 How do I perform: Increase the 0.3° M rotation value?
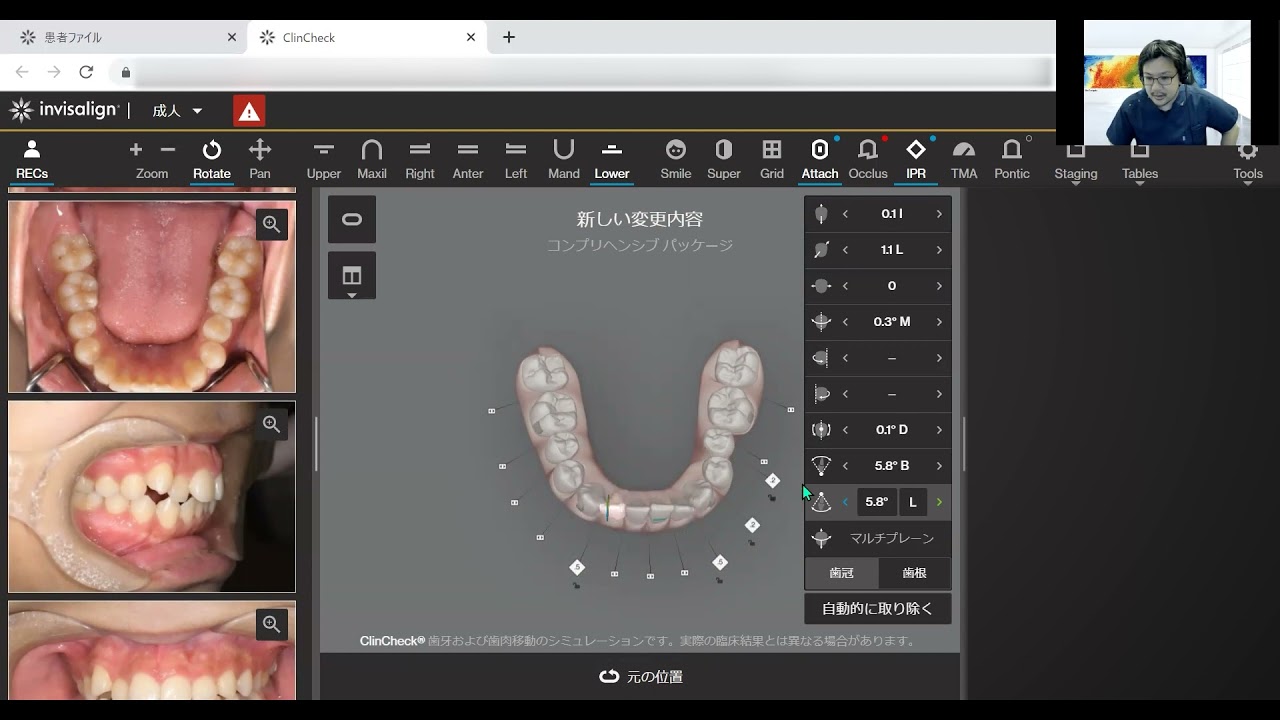[939, 322]
